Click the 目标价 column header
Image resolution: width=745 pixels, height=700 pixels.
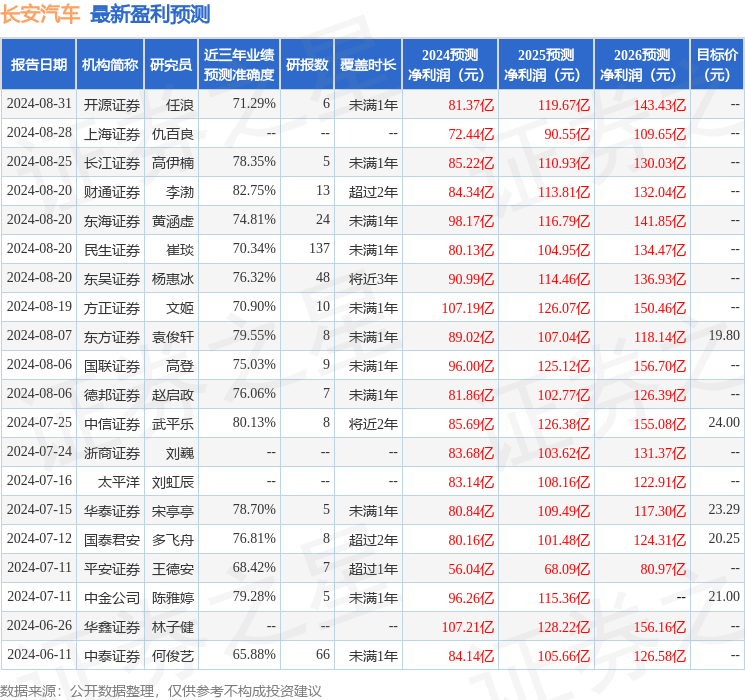717,65
